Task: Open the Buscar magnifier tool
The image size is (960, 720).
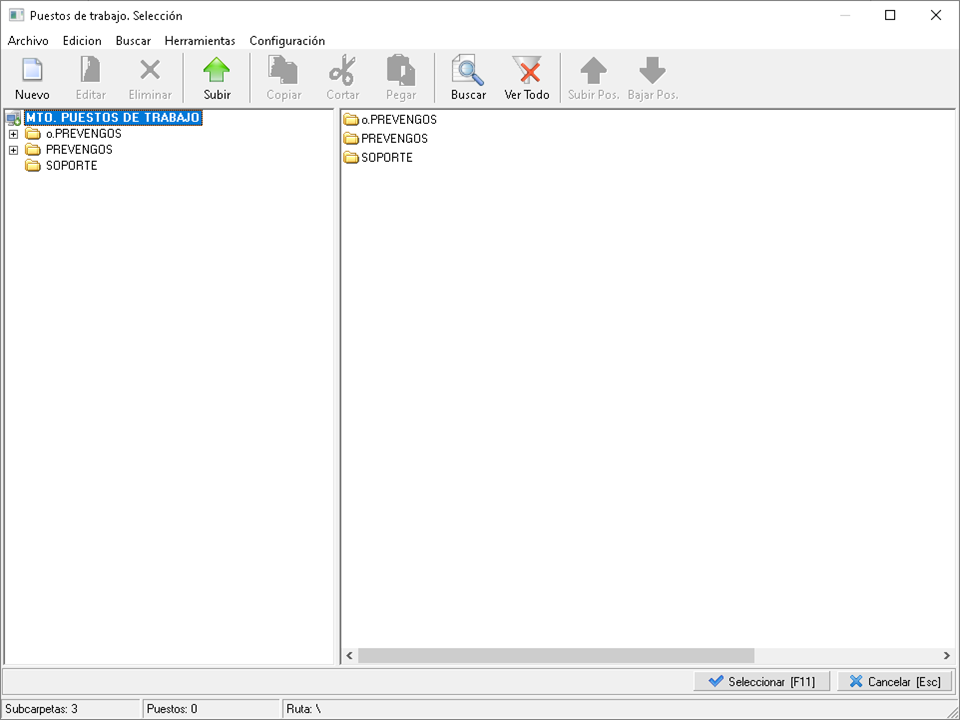Action: (x=468, y=72)
